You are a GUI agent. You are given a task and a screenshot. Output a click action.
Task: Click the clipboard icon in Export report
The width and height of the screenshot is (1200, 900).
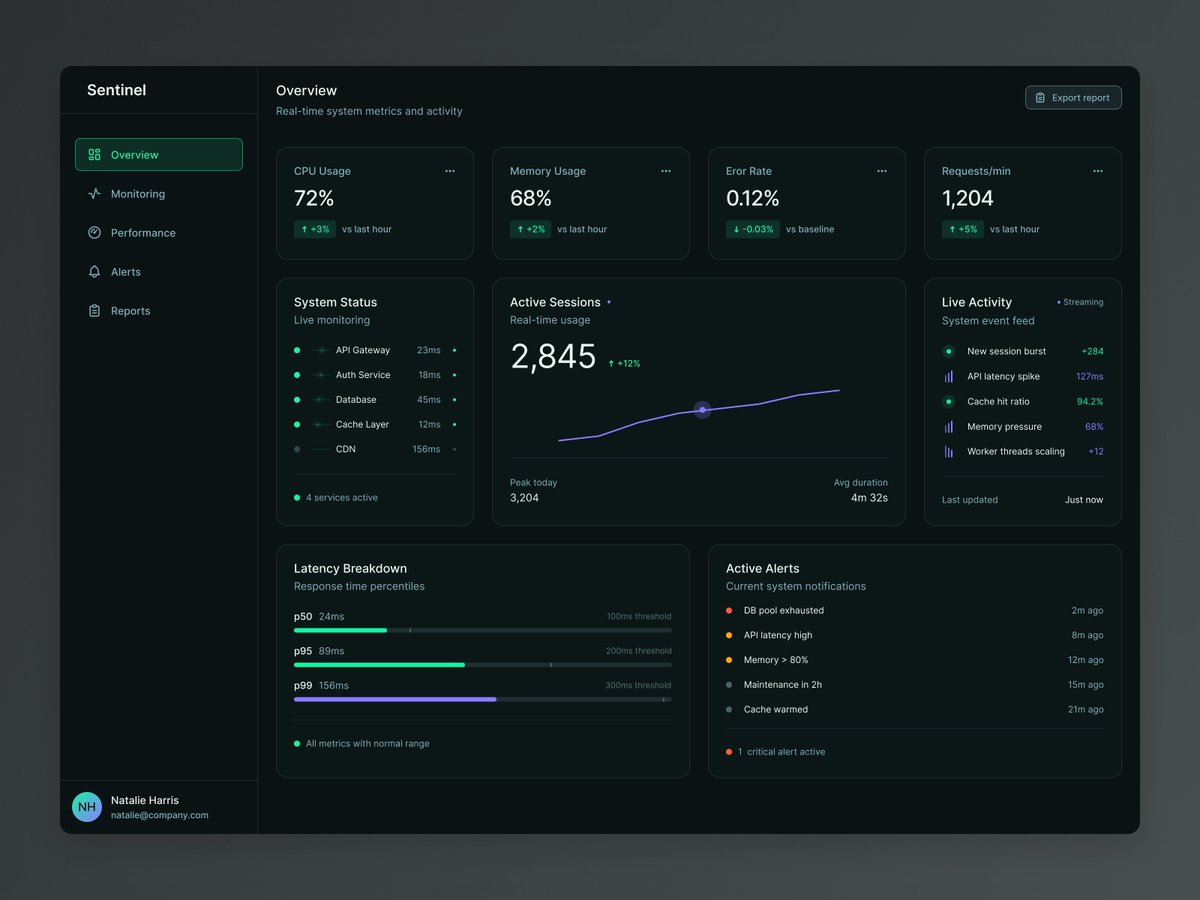(1040, 98)
